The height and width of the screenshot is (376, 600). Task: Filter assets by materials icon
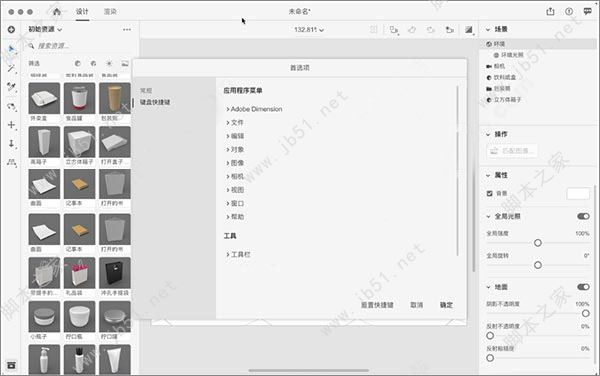93,63
